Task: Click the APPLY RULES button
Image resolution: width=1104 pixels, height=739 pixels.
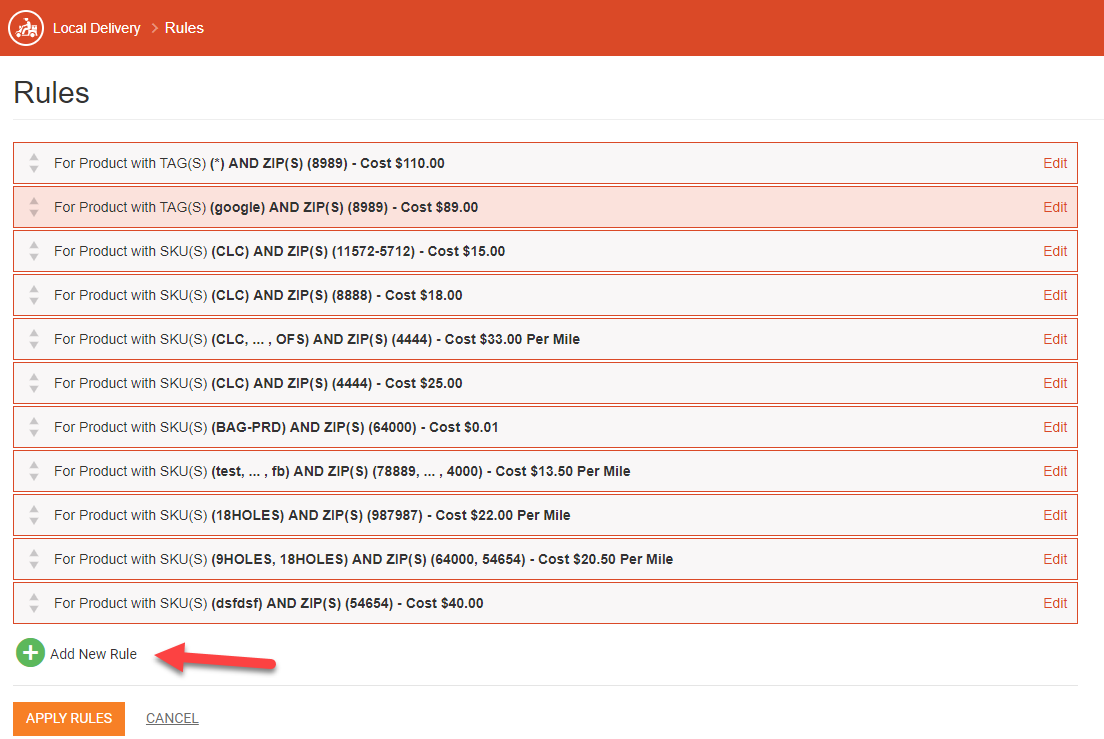Action: [x=69, y=719]
